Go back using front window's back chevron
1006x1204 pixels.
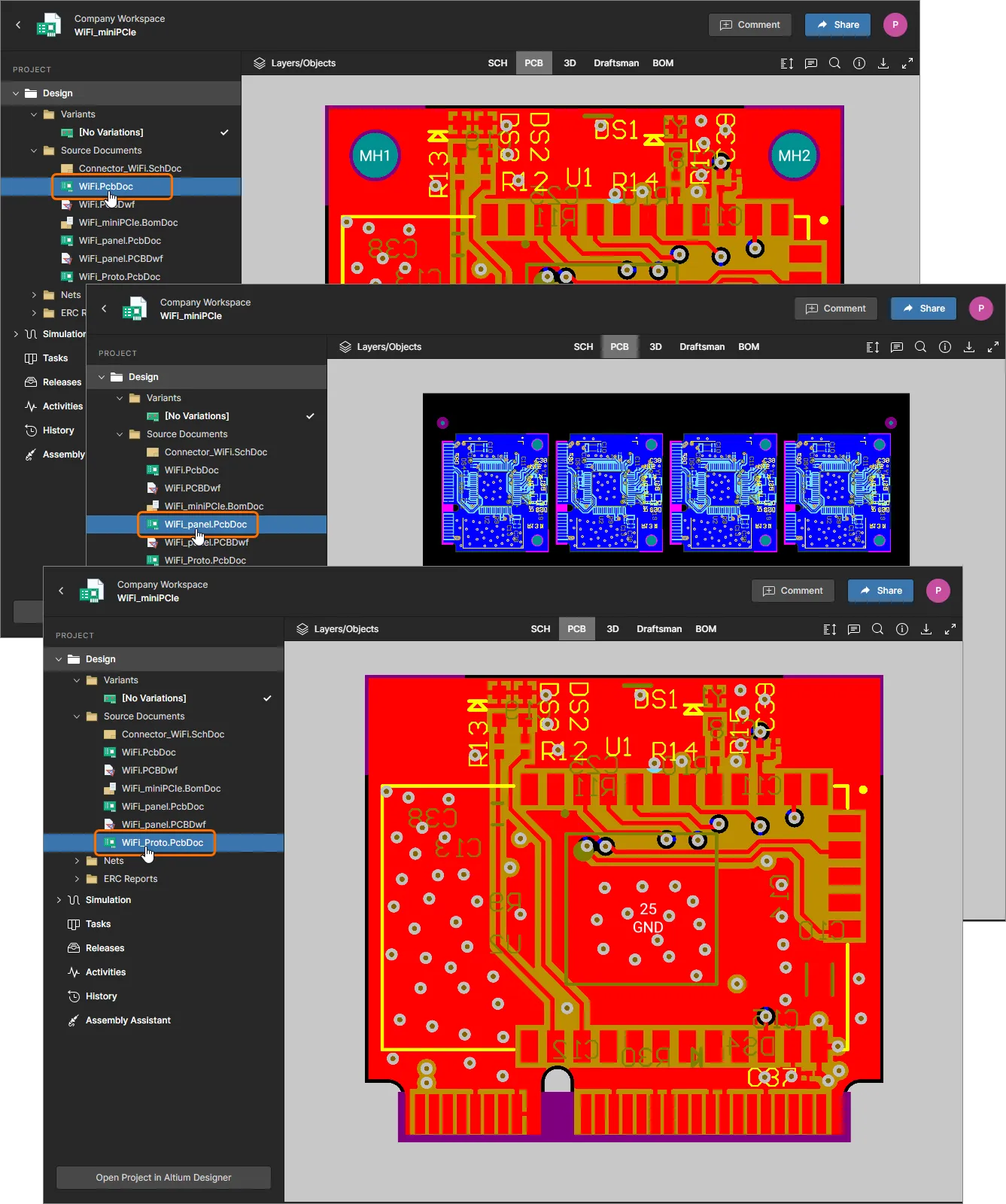61,591
